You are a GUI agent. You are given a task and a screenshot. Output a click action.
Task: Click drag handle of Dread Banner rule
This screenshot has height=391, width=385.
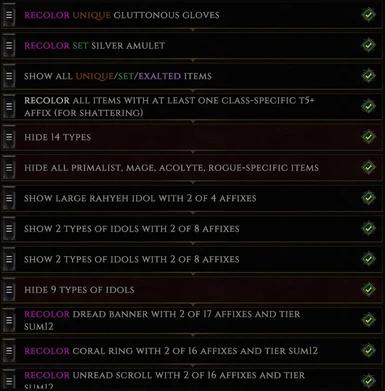pos(9,320)
